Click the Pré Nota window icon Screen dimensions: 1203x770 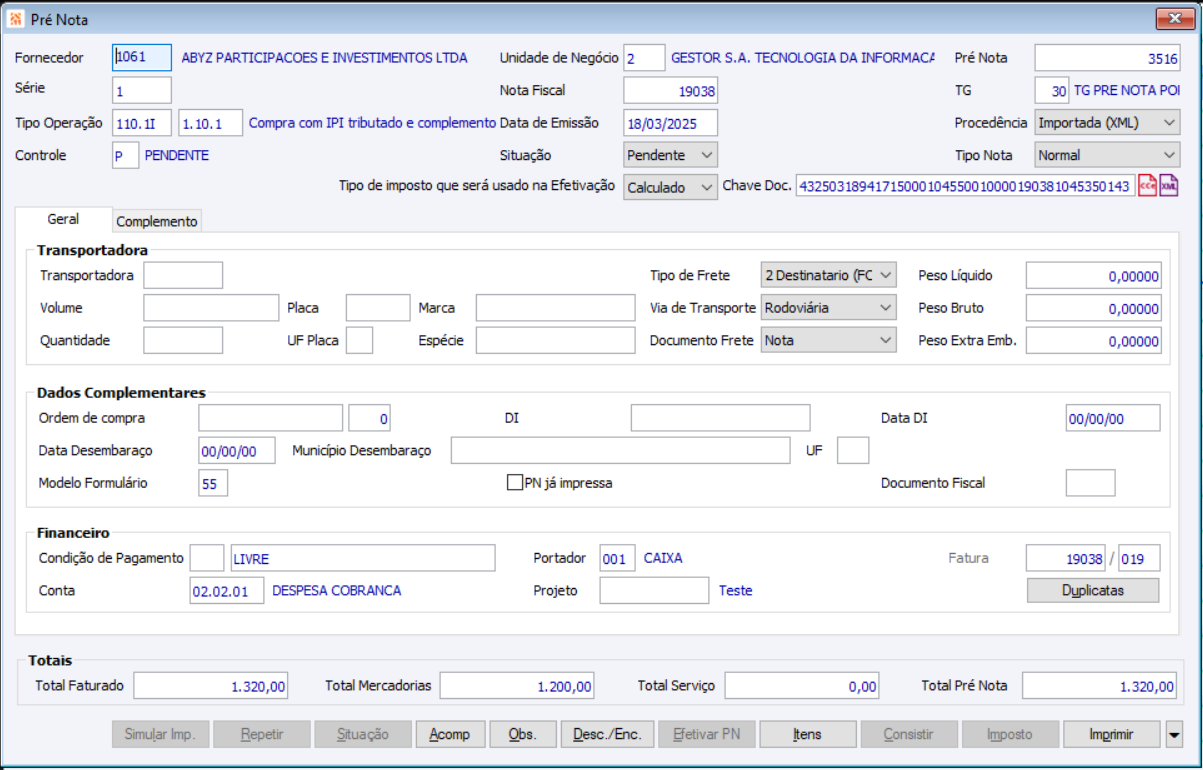click(16, 18)
